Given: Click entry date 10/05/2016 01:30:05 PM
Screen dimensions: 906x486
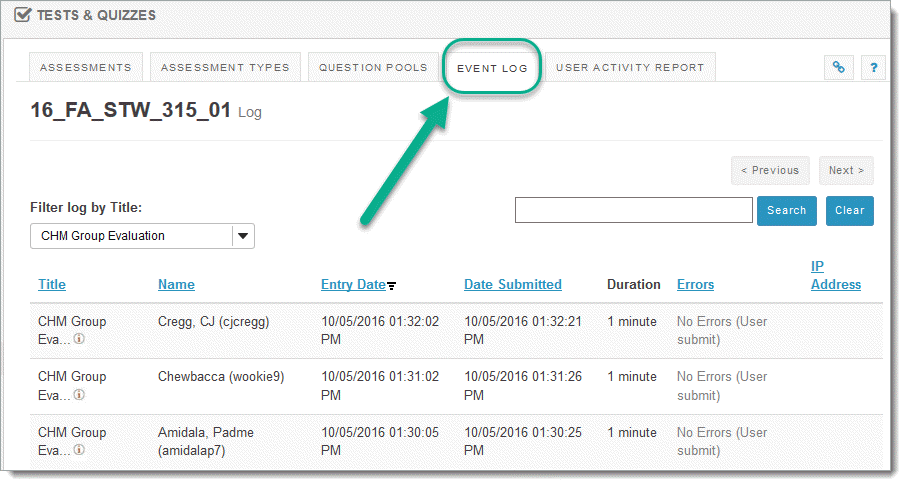Looking at the screenshot, I should 380,441.
